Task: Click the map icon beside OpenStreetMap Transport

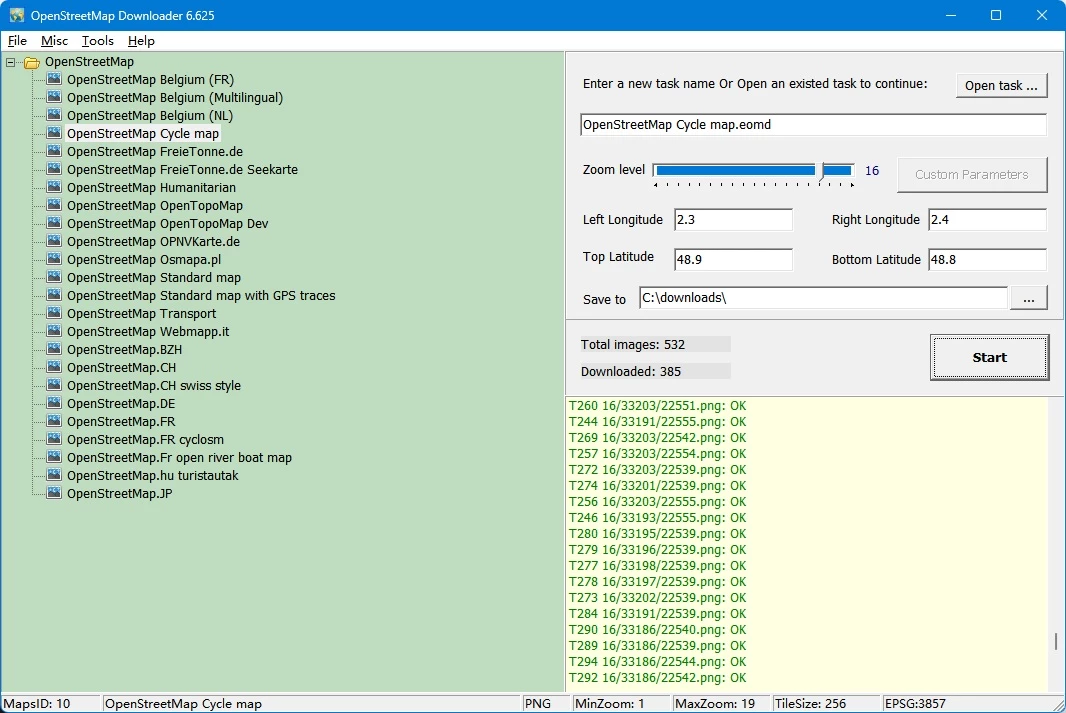Action: pos(54,313)
